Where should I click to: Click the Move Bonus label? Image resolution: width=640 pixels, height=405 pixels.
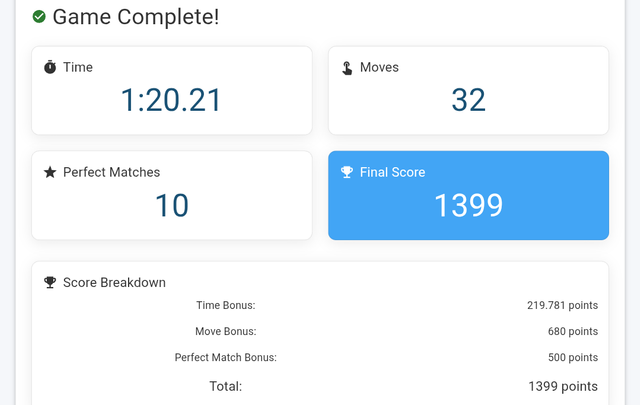[226, 331]
